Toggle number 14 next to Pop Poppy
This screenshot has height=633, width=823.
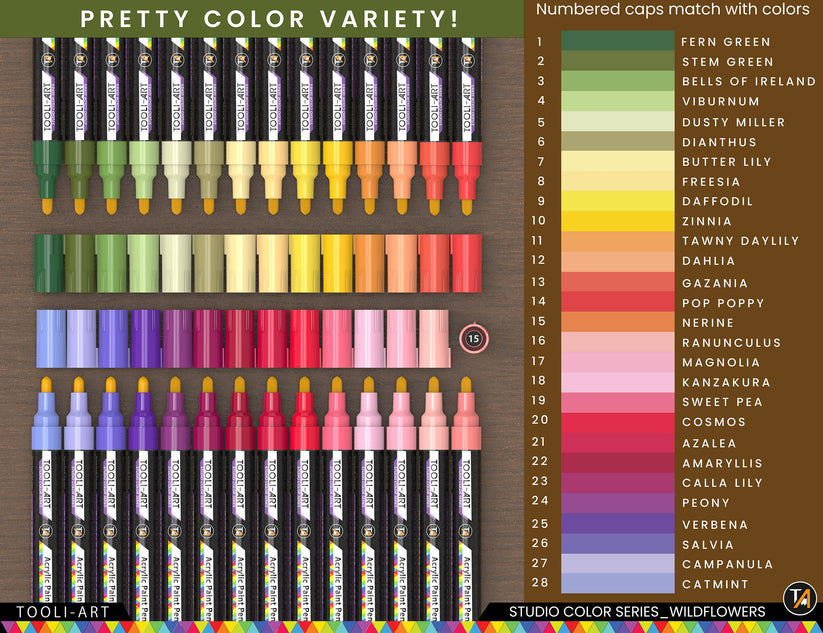[540, 302]
